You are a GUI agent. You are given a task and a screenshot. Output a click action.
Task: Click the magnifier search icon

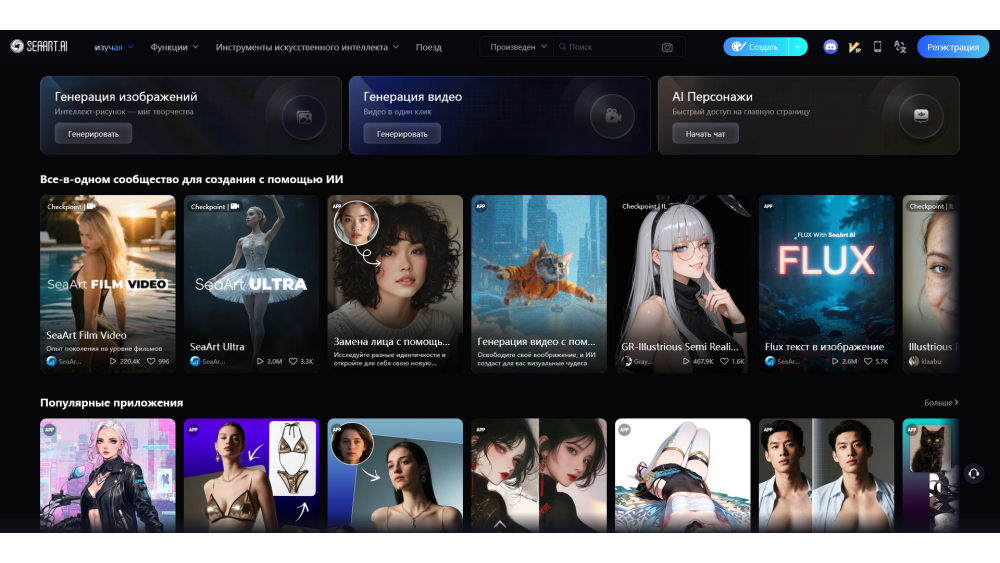click(x=562, y=47)
